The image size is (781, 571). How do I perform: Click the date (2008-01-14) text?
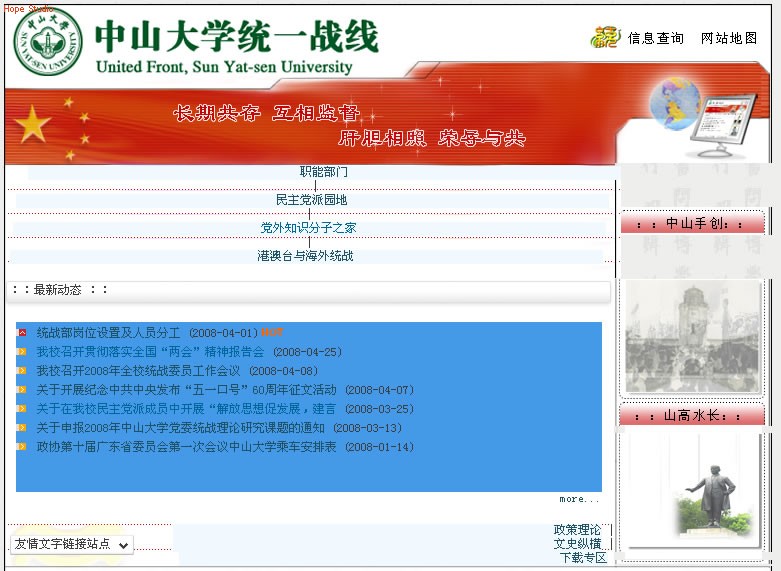pyautogui.click(x=380, y=447)
